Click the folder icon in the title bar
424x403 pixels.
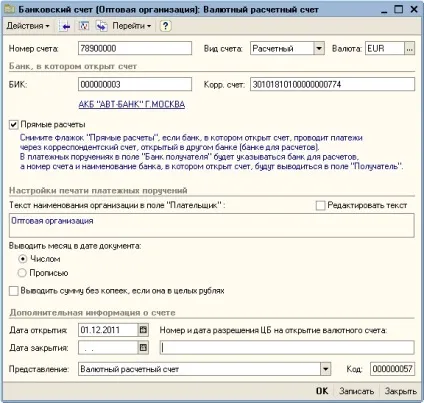[9, 9]
